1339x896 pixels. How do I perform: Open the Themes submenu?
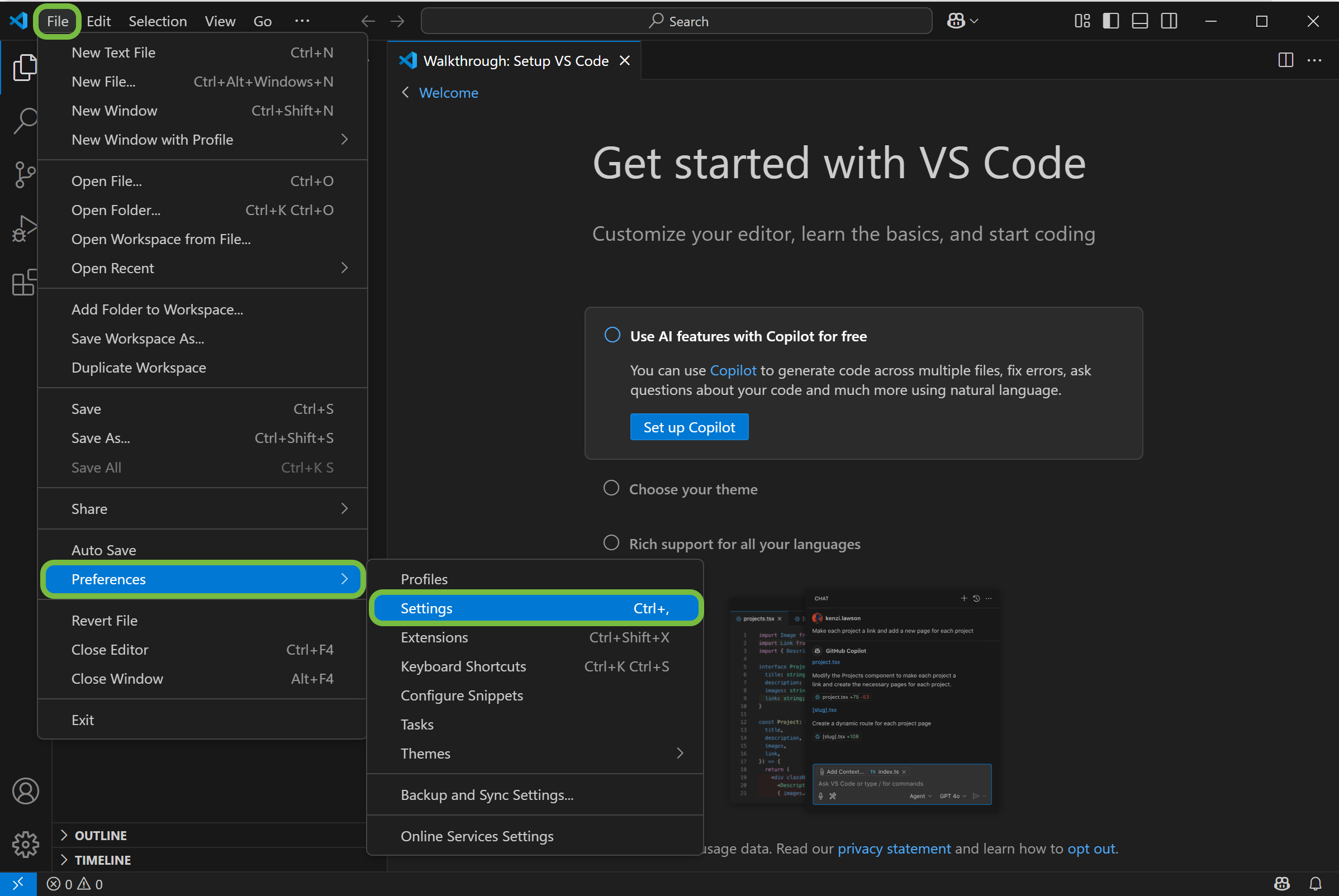534,753
